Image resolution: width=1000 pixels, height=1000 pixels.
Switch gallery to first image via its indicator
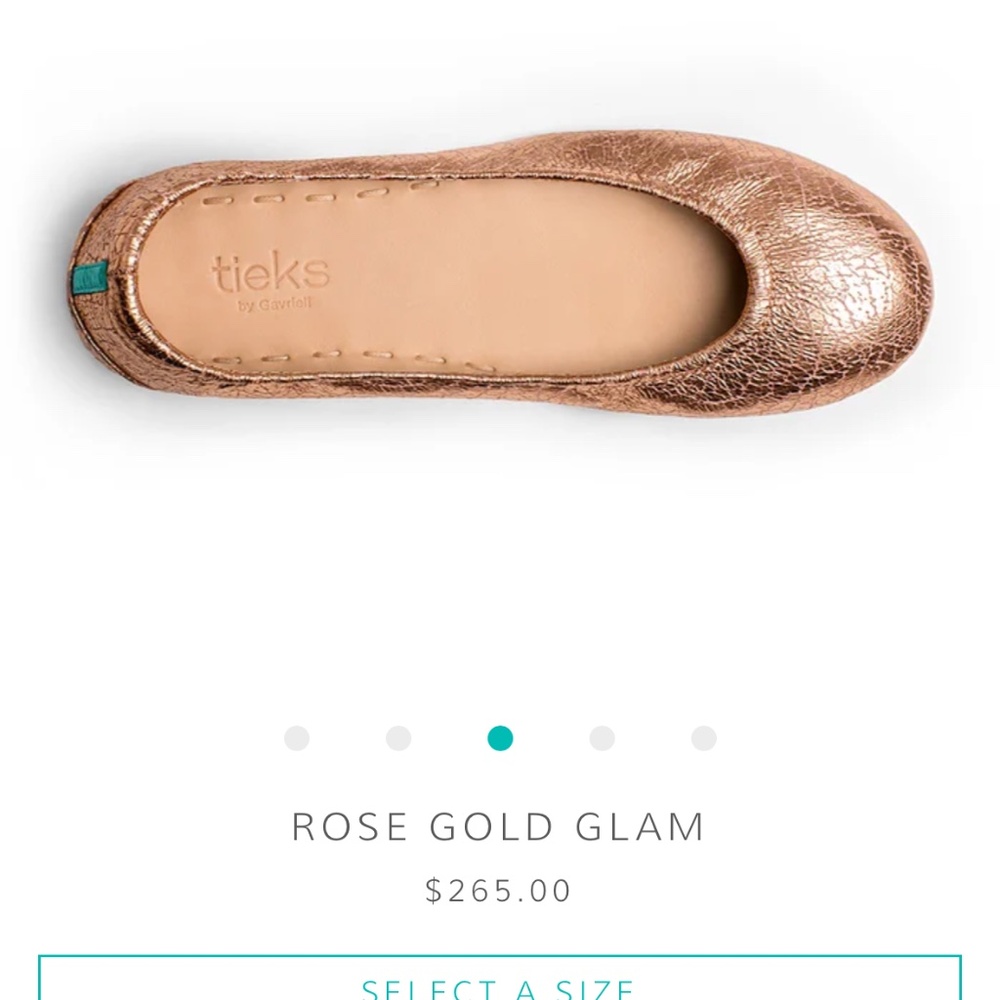[295, 740]
